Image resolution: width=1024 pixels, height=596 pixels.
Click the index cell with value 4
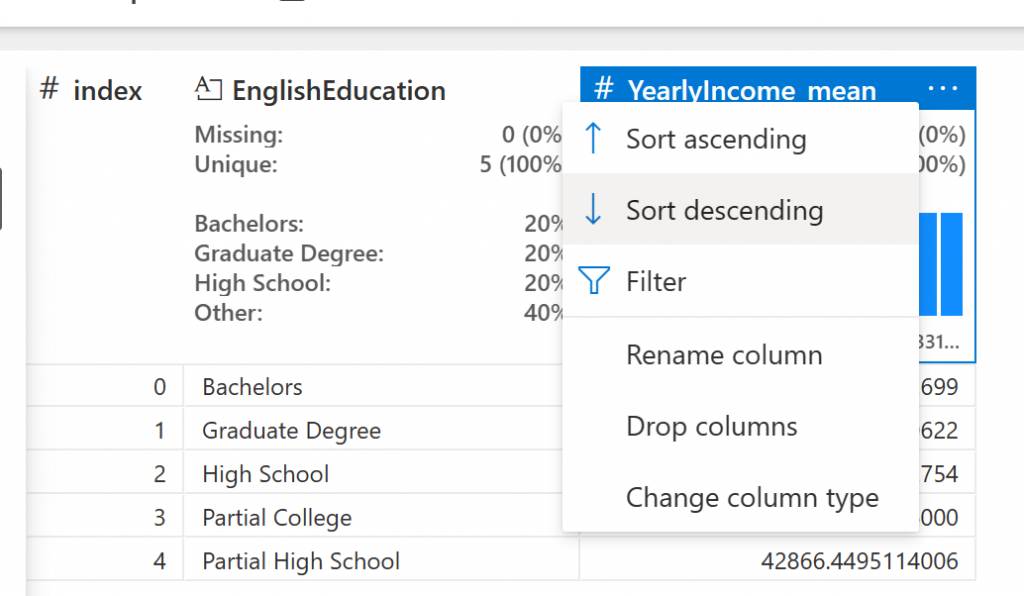159,561
